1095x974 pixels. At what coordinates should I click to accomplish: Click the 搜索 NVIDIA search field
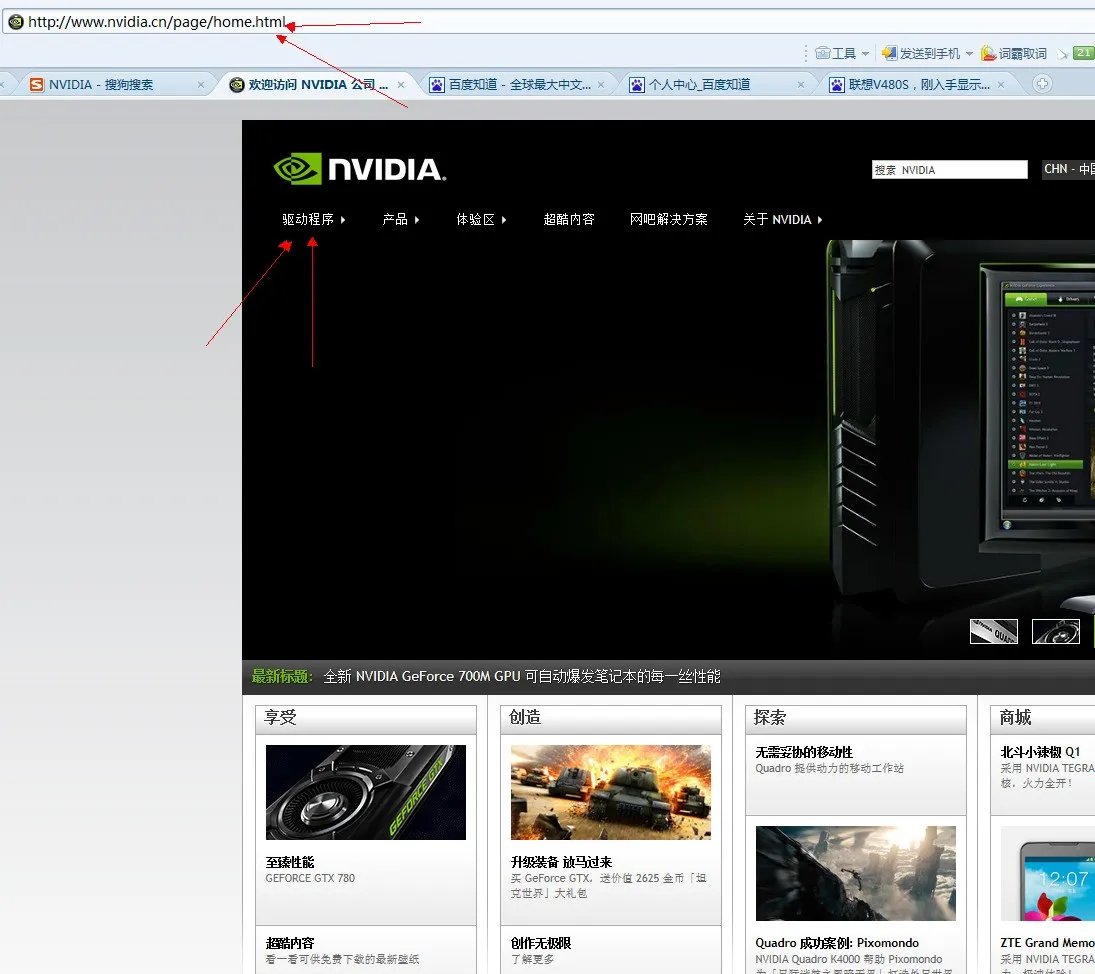click(950, 170)
